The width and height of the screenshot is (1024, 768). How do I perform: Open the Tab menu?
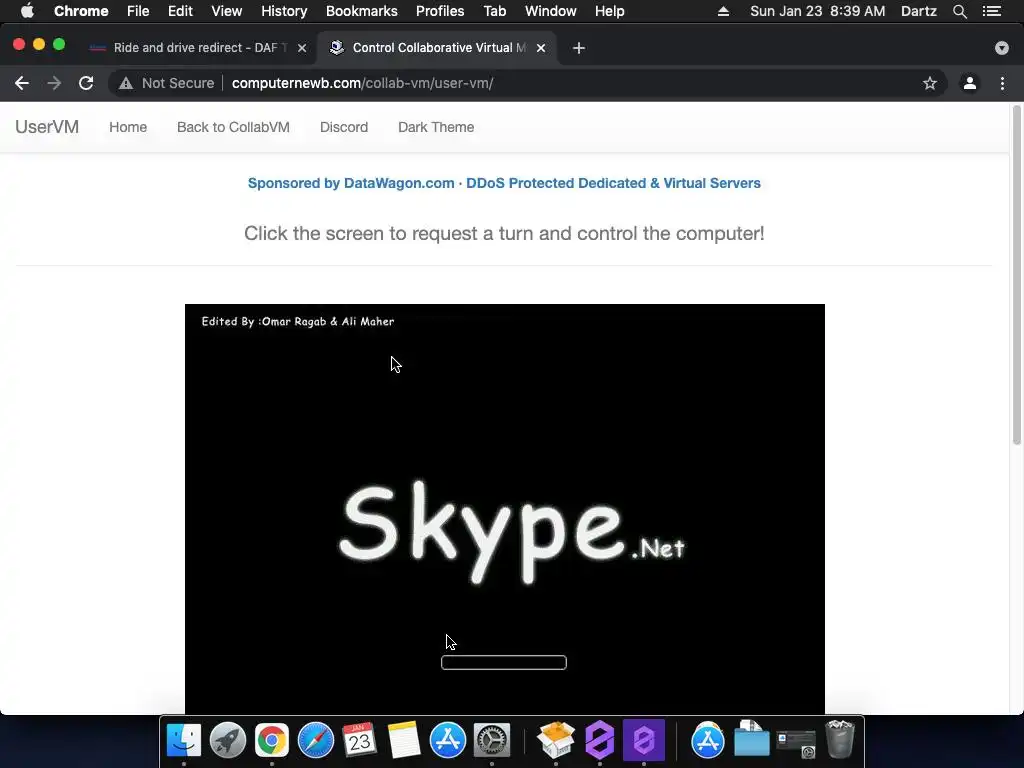(x=494, y=11)
